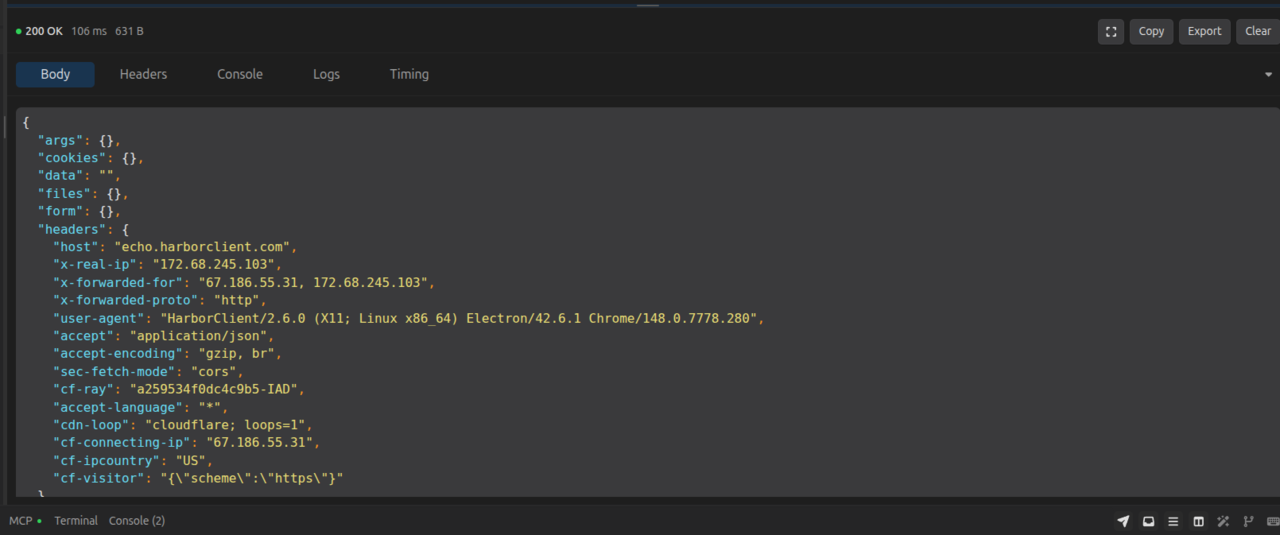Viewport: 1280px width, 535px height.
Task: Toggle the split columns layout icon
Action: pos(1198,521)
